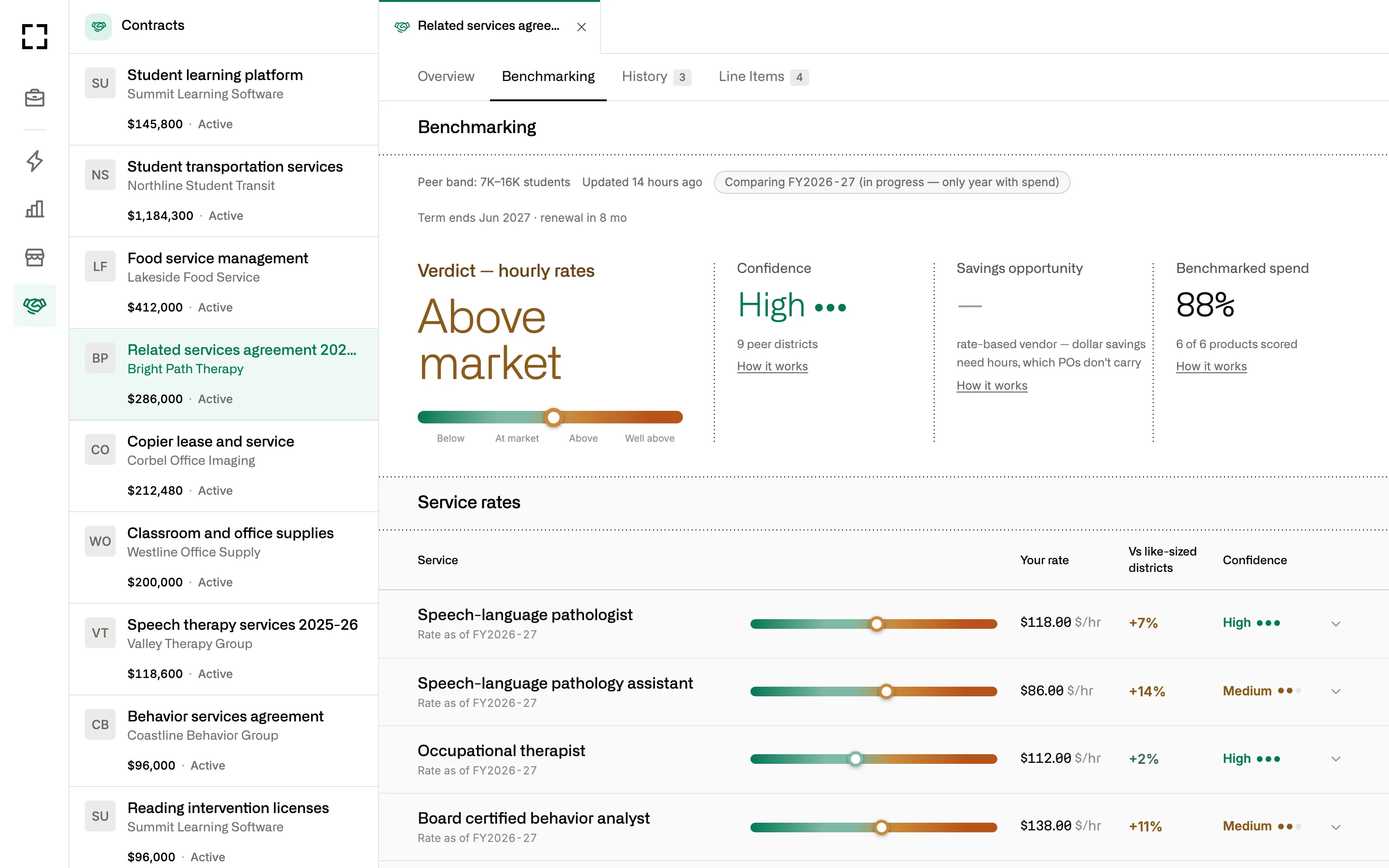Click the Speech-language pathologist rate slider
Image resolution: width=1389 pixels, height=868 pixels.
(x=873, y=624)
